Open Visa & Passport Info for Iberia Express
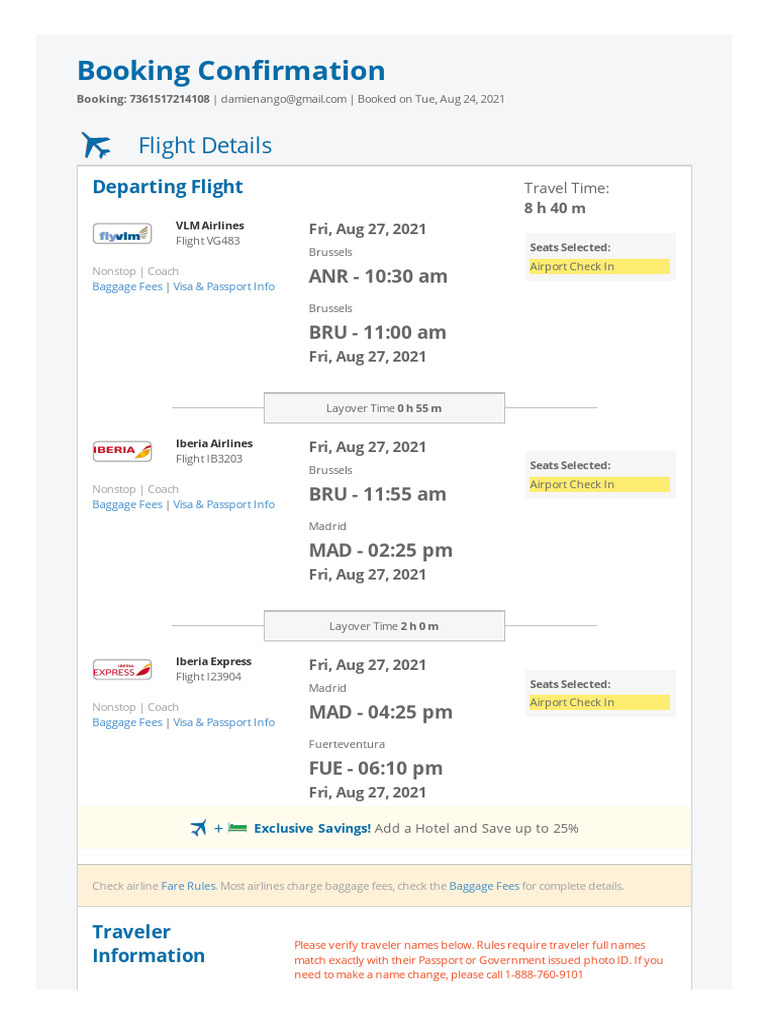Viewport: 768px width, 1024px height. 224,723
